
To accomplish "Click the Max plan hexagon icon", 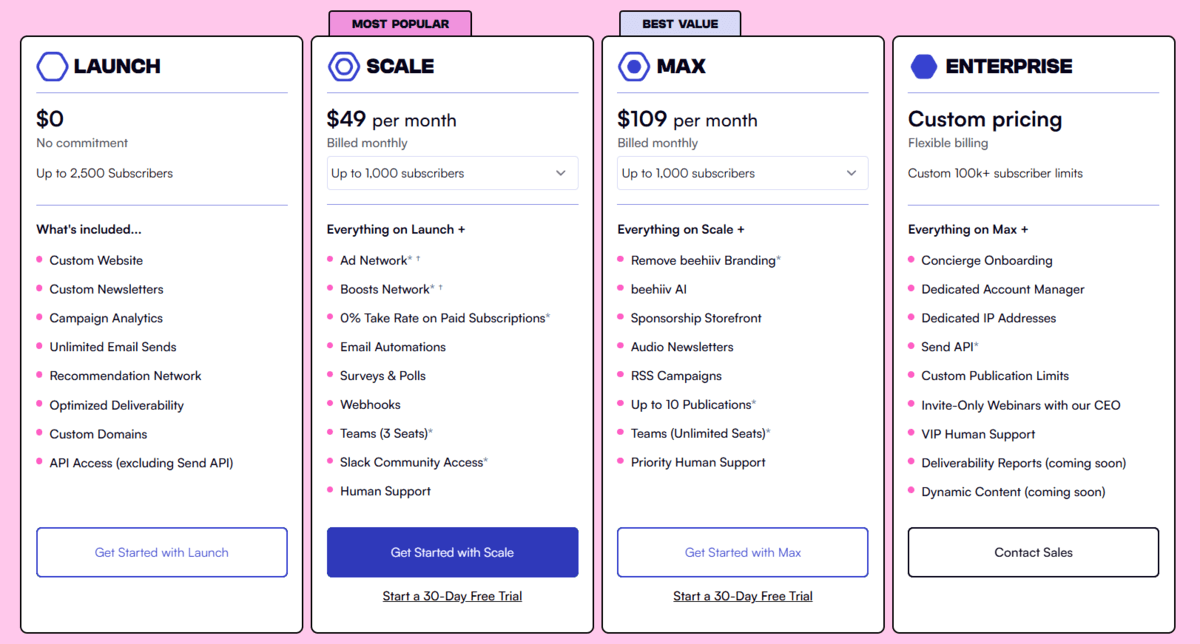I will tap(632, 66).
